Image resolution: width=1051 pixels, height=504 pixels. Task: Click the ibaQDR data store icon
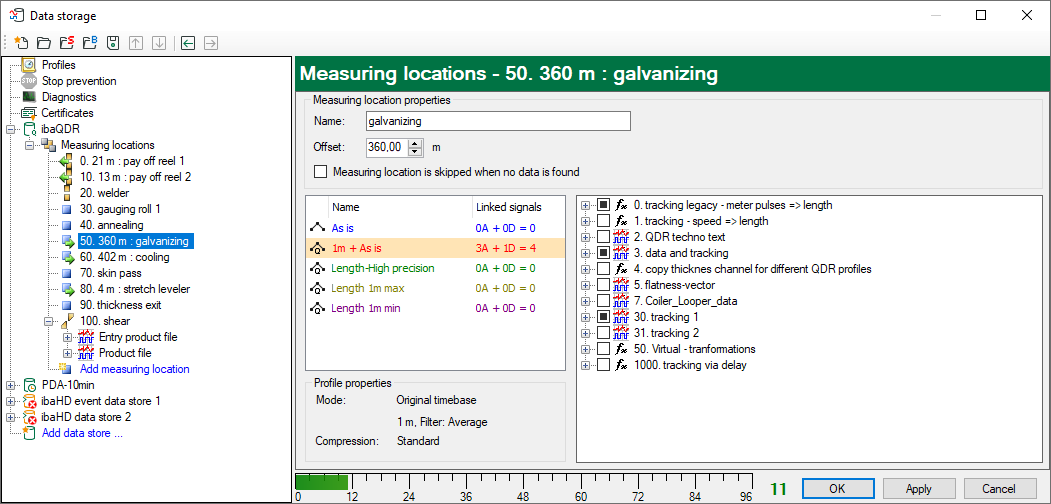point(31,129)
